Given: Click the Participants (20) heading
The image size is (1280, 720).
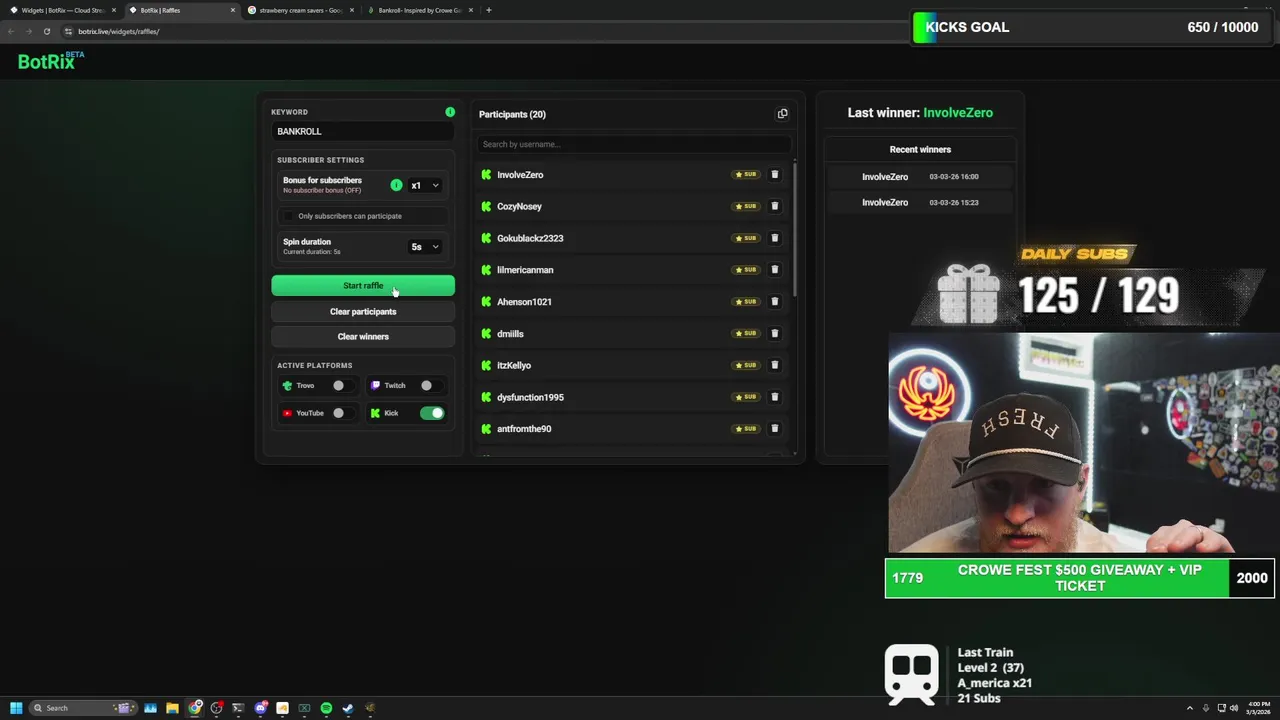Looking at the screenshot, I should pyautogui.click(x=512, y=114).
